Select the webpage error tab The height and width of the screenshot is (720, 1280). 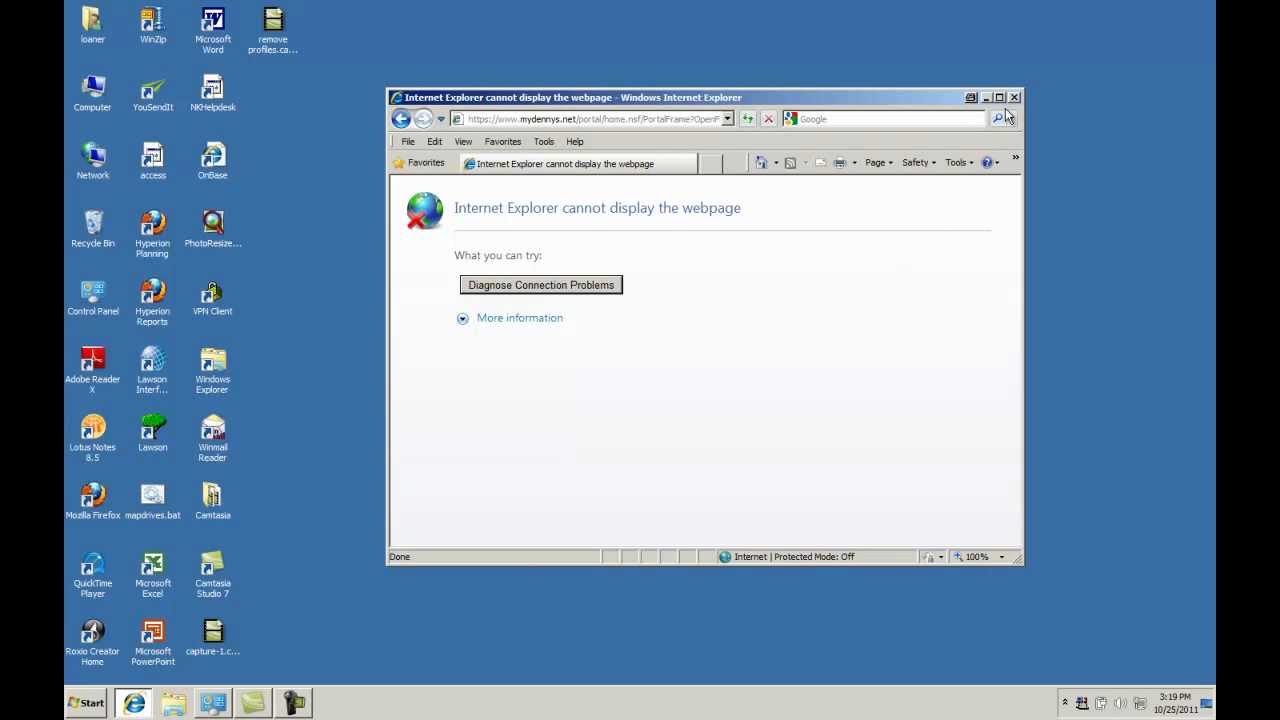click(x=578, y=164)
